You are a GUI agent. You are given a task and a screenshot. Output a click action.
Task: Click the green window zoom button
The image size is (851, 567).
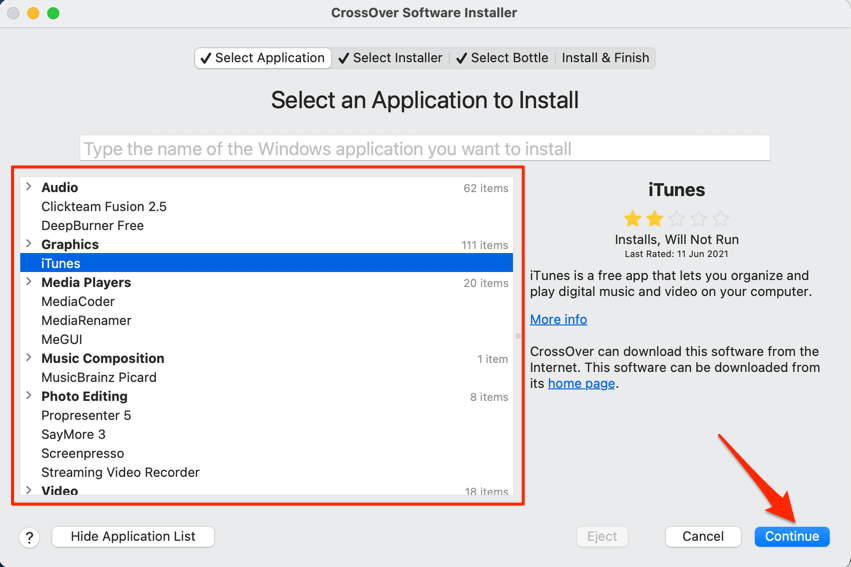(x=53, y=13)
